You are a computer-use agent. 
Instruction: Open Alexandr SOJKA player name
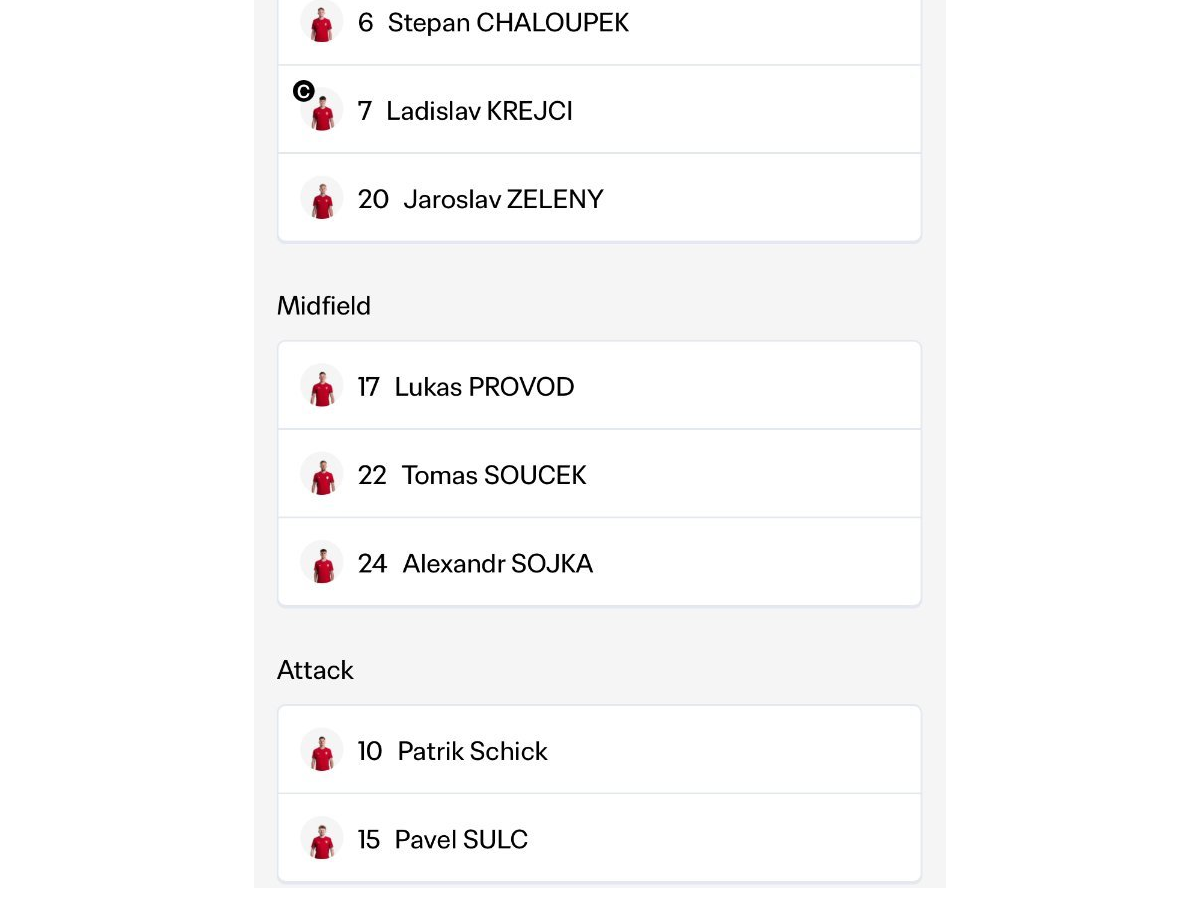[498, 563]
